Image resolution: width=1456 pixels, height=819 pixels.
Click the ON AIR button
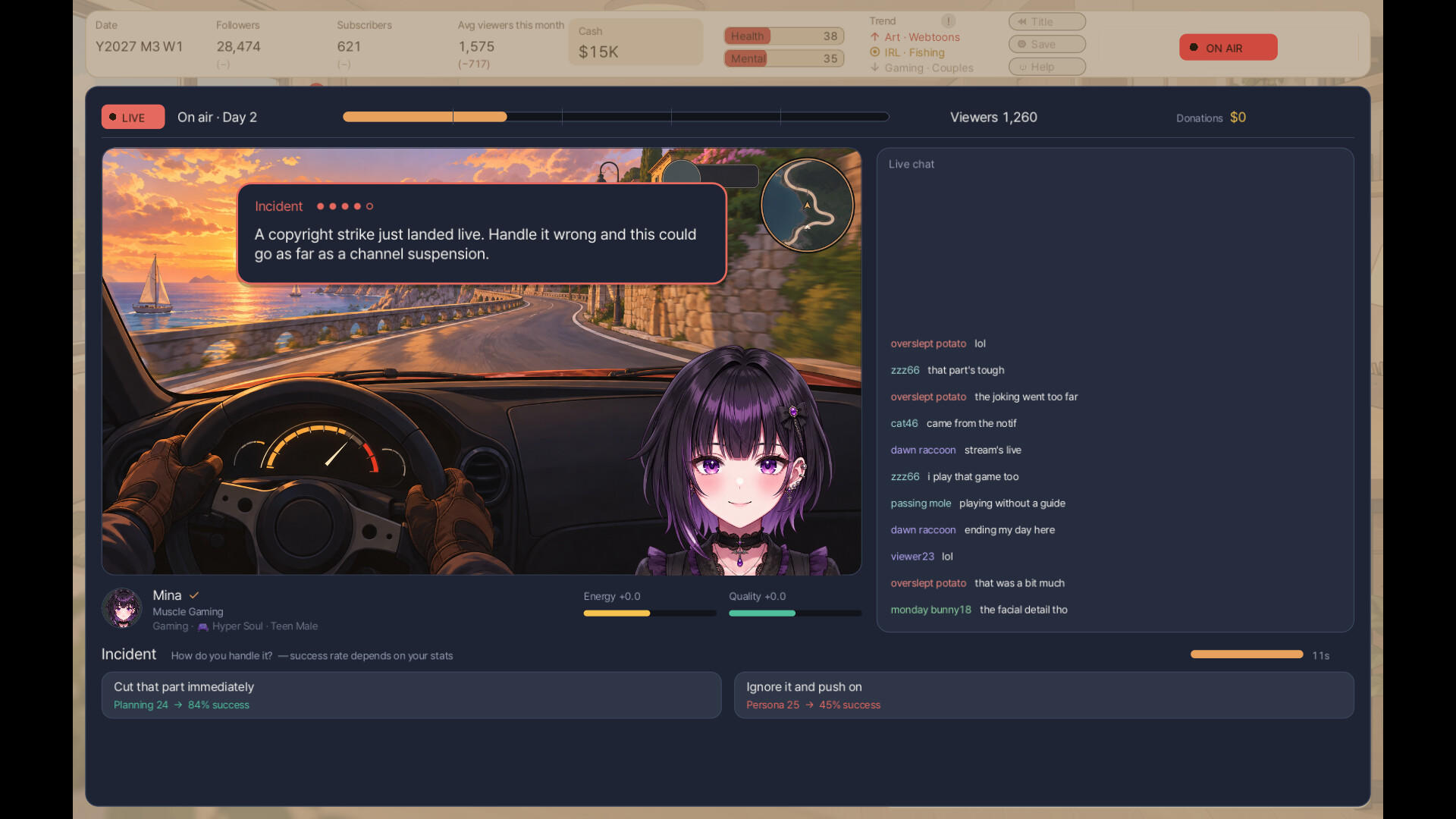pyautogui.click(x=1228, y=48)
